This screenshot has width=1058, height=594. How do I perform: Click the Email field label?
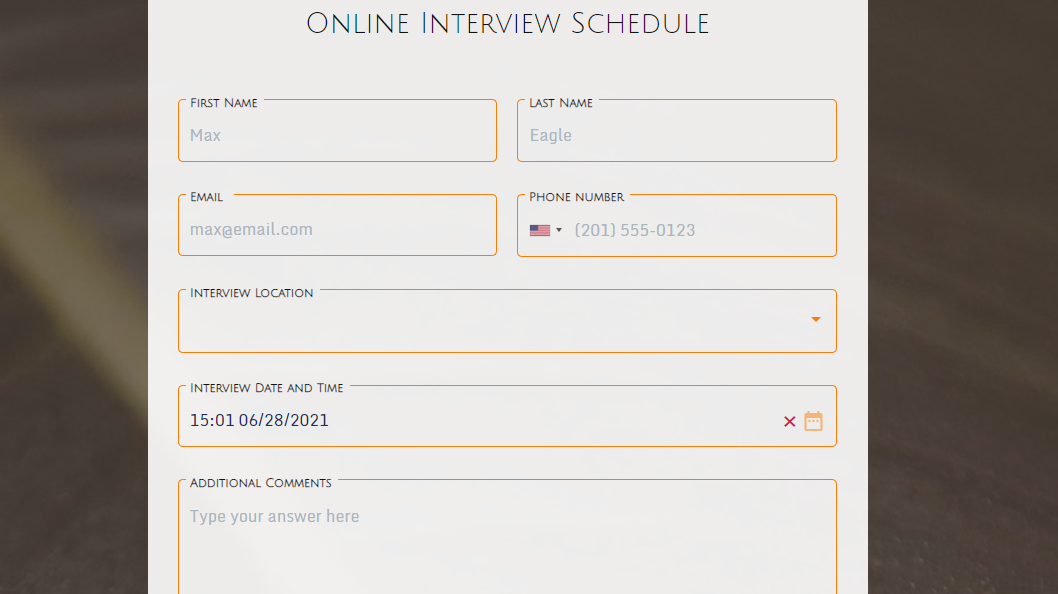(x=206, y=197)
